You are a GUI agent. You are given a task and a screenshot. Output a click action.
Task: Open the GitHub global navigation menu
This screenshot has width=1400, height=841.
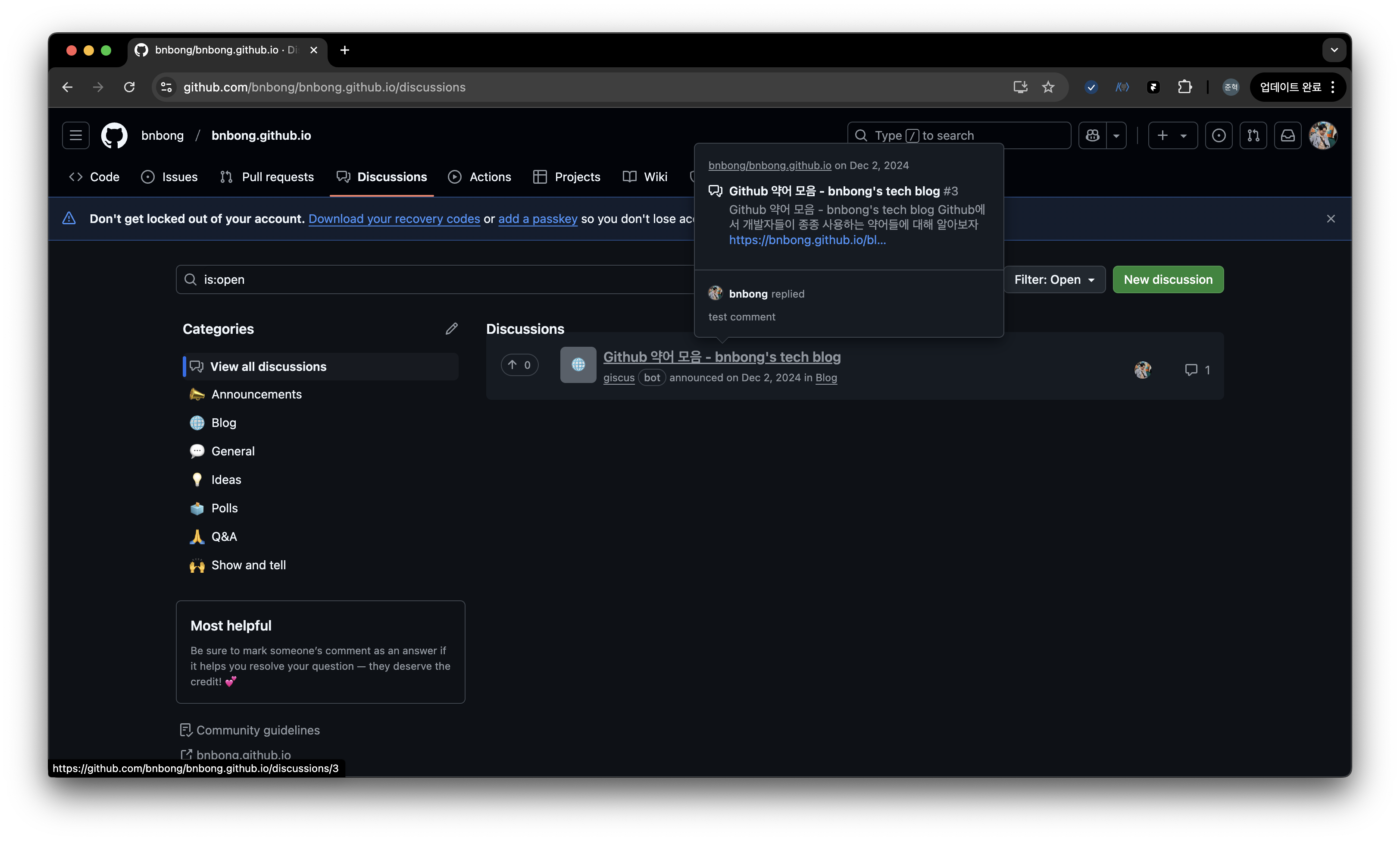[75, 135]
